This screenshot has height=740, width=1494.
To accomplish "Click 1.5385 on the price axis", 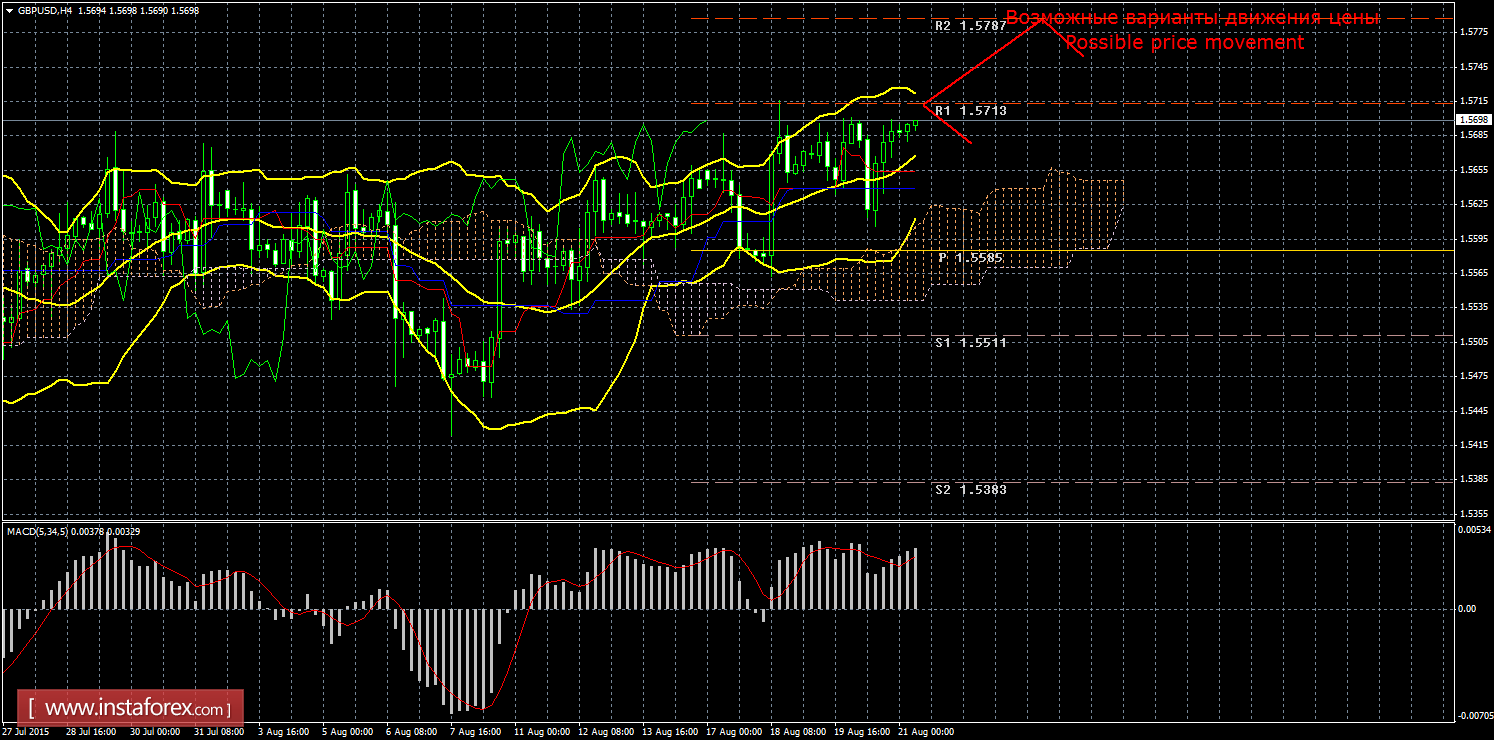I will [x=1473, y=480].
